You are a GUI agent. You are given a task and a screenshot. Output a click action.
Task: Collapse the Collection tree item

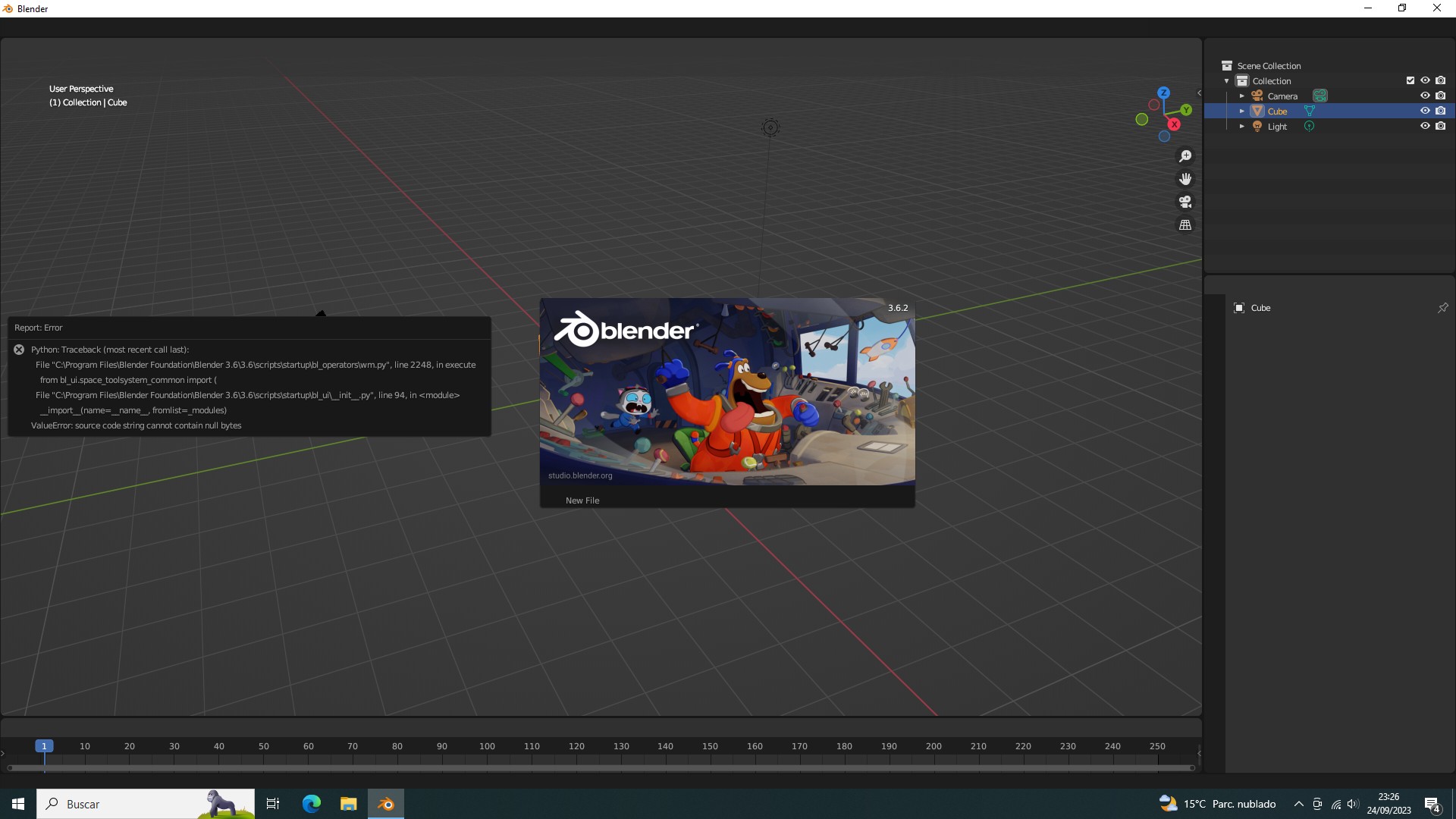(x=1227, y=81)
